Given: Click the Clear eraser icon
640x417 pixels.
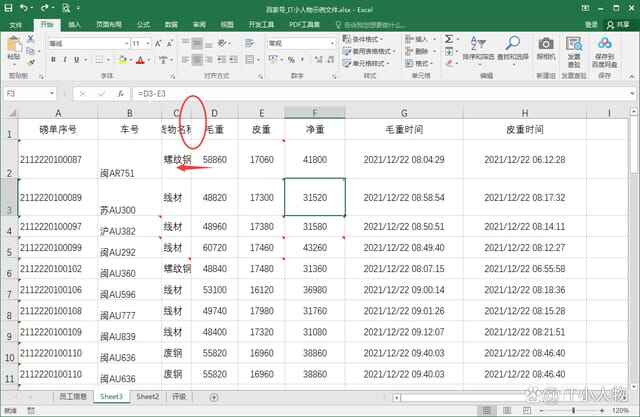Looking at the screenshot, I should (x=449, y=63).
